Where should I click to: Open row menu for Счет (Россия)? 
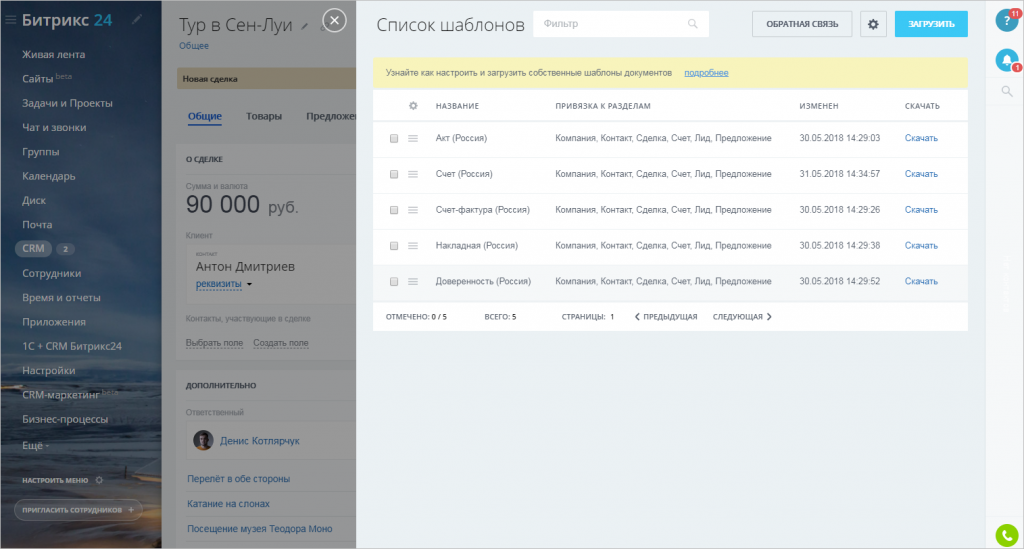click(413, 174)
